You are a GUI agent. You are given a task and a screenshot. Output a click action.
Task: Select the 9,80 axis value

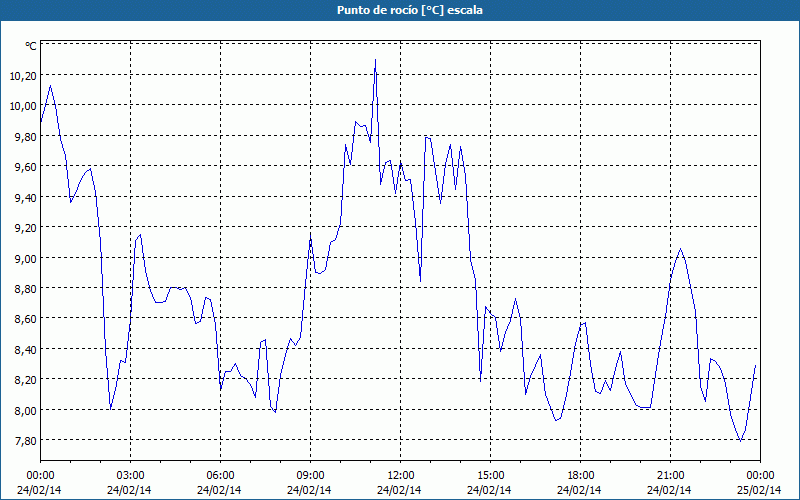pos(26,136)
